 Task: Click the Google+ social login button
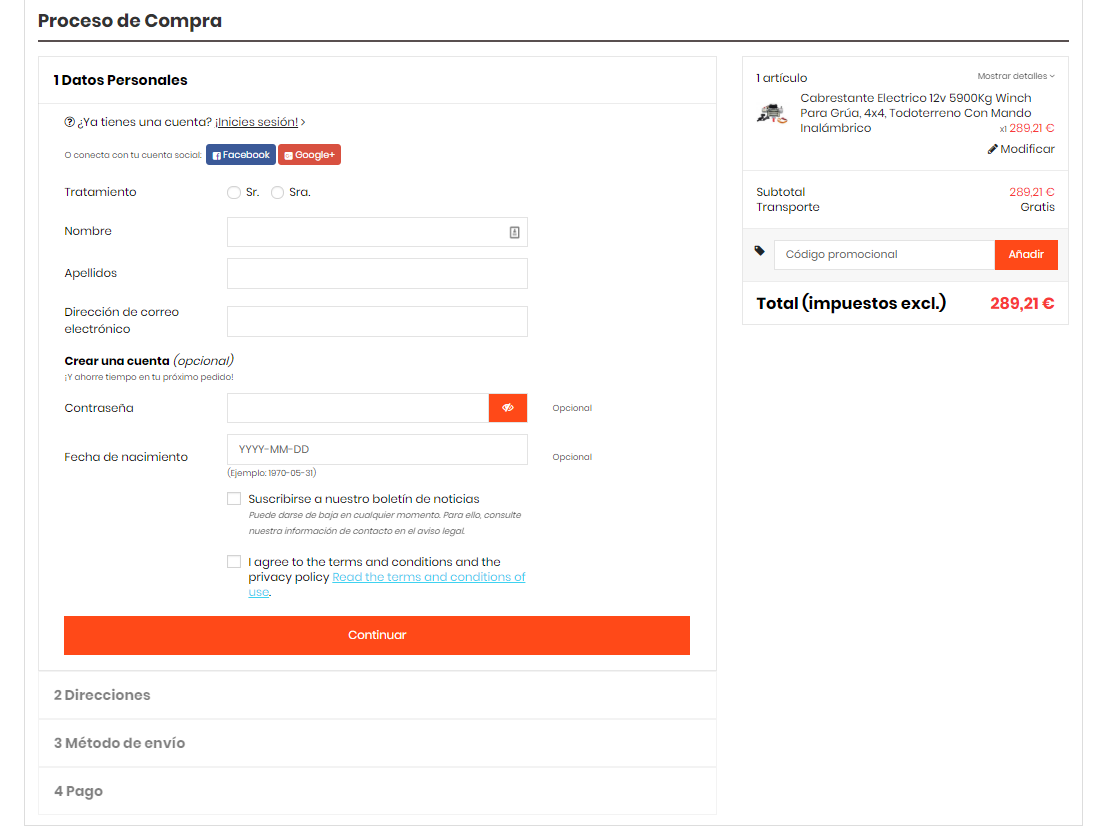tap(309, 155)
